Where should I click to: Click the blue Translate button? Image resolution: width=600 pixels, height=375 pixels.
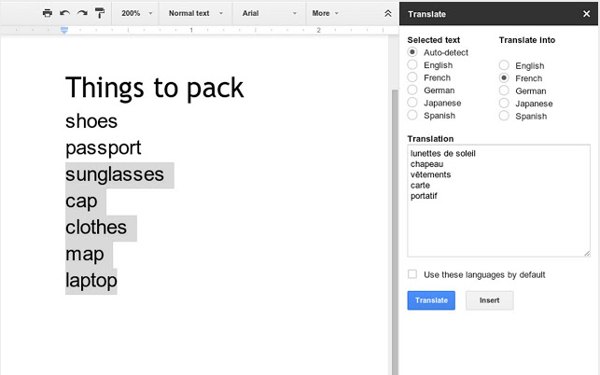[431, 300]
